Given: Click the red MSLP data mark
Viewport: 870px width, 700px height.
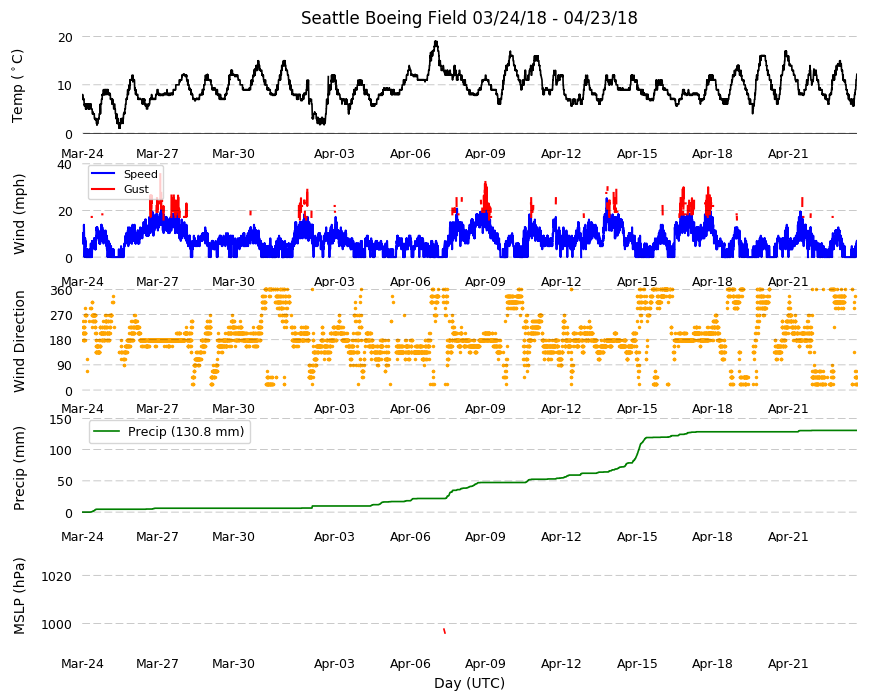Looking at the screenshot, I should click(444, 631).
